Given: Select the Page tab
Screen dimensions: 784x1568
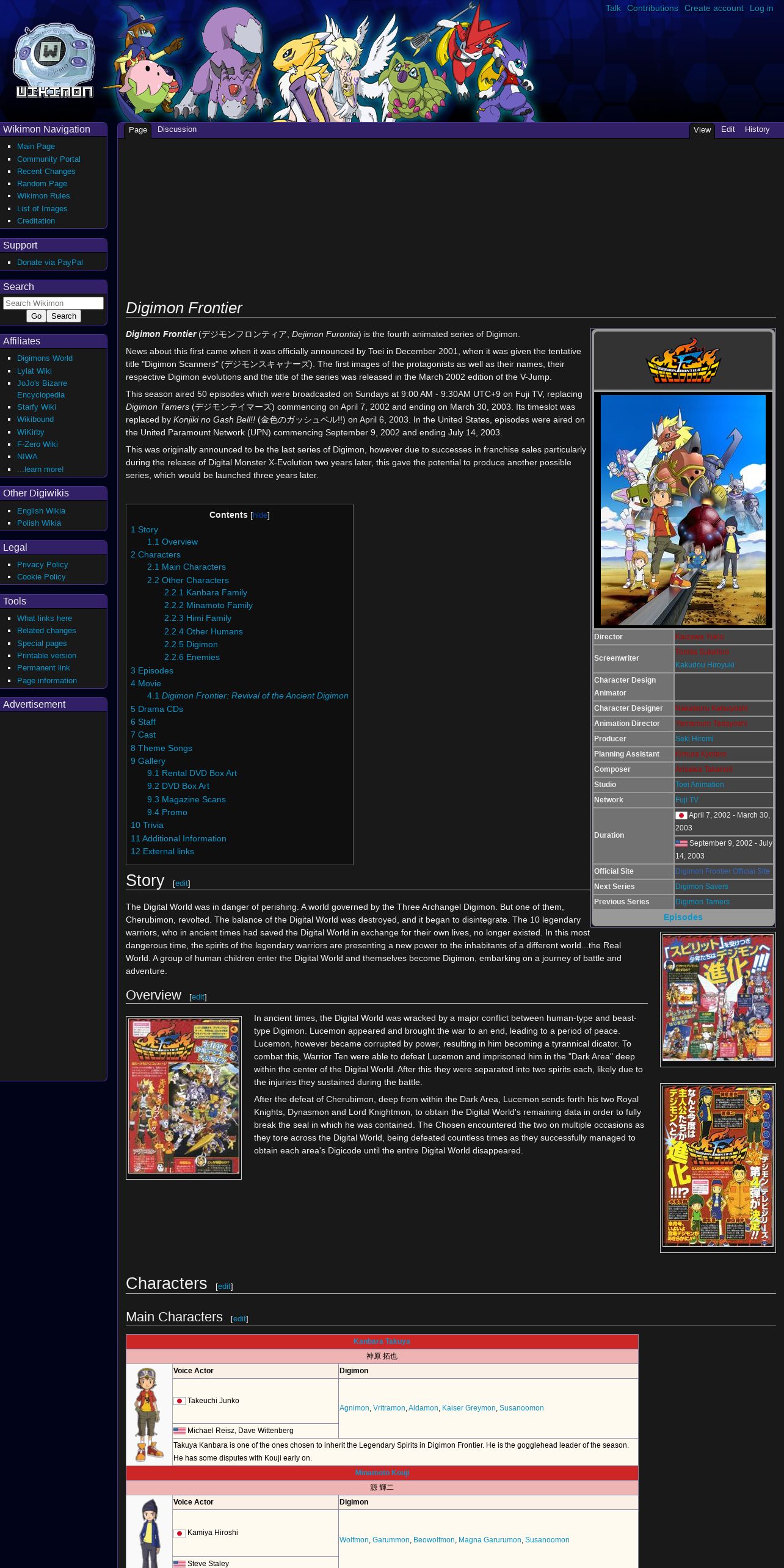Looking at the screenshot, I should tap(138, 130).
